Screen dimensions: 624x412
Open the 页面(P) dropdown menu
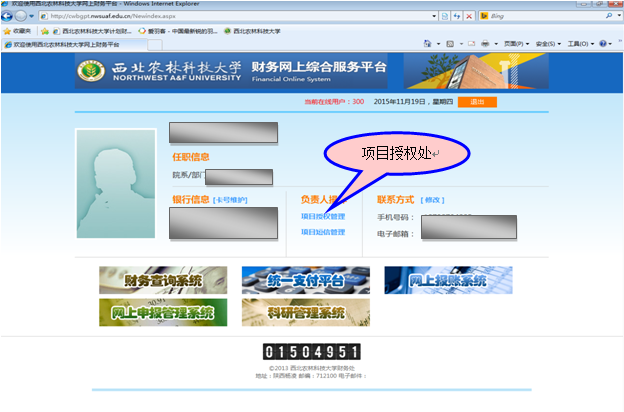[x=513, y=45]
